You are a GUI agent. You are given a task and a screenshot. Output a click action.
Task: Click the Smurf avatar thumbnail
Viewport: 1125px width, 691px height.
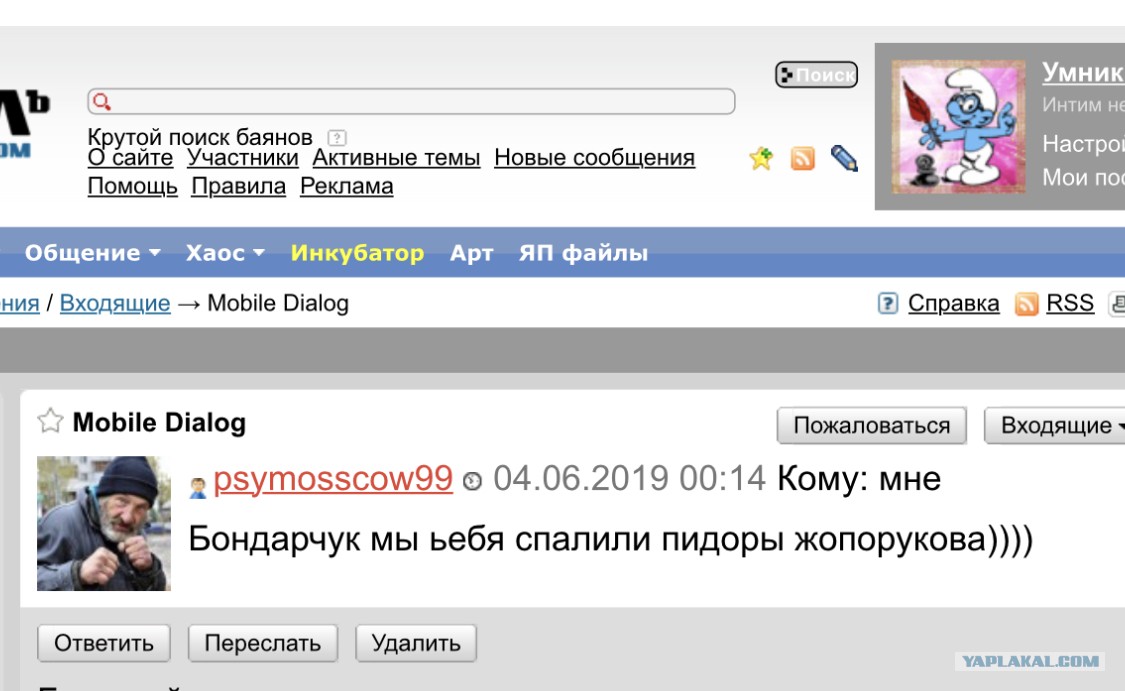(x=959, y=126)
